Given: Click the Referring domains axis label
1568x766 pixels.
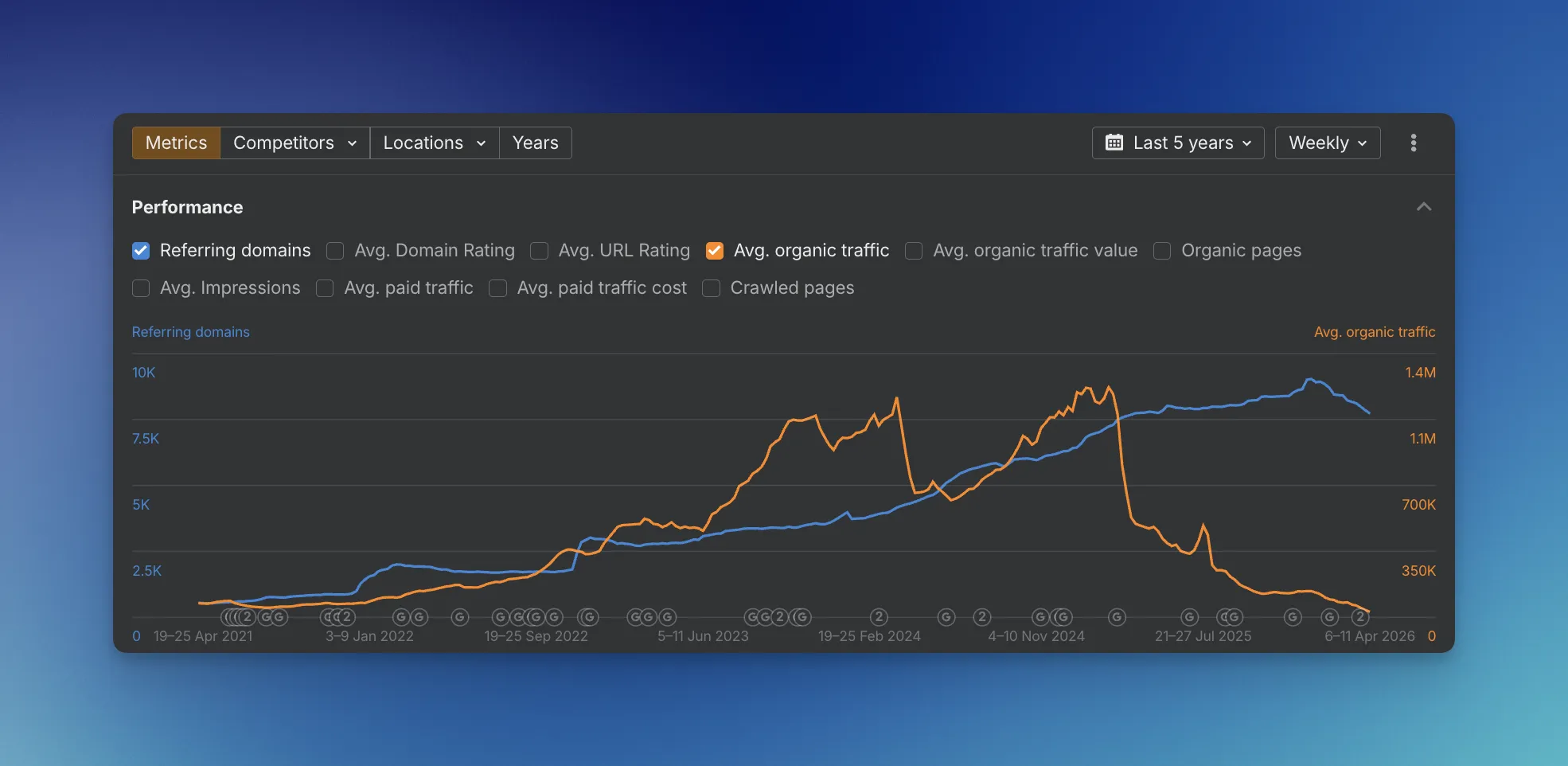Looking at the screenshot, I should [x=190, y=332].
